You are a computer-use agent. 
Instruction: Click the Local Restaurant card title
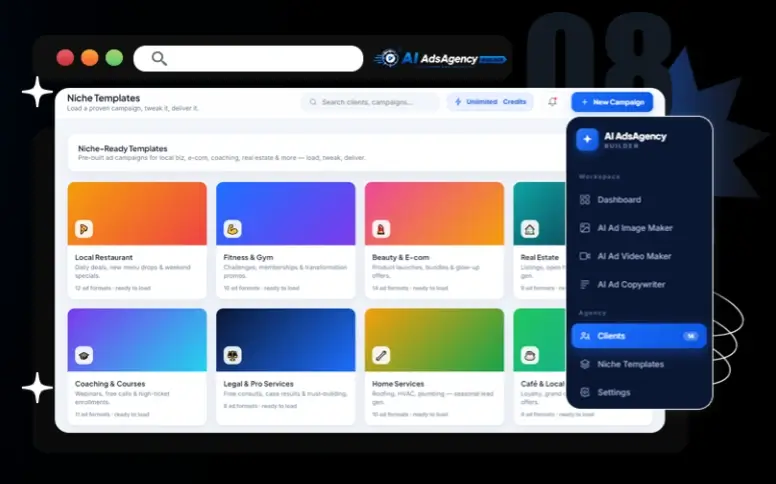pos(104,257)
